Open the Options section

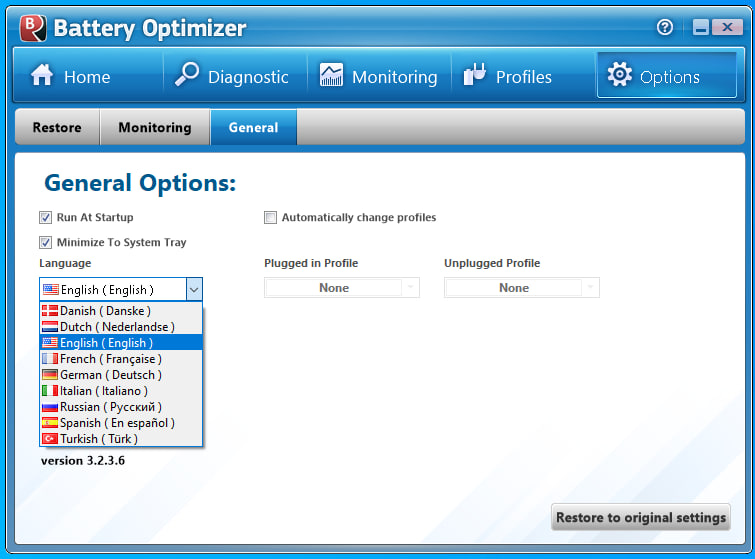[667, 75]
